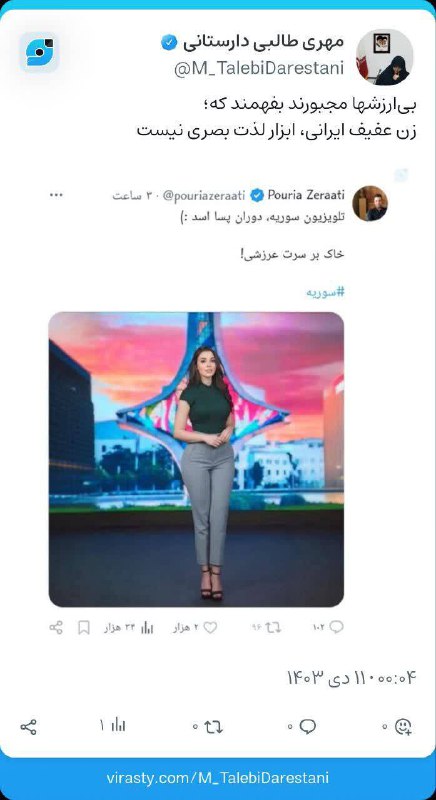
Task: Open the main post's view statistics icon
Action: (x=118, y=725)
